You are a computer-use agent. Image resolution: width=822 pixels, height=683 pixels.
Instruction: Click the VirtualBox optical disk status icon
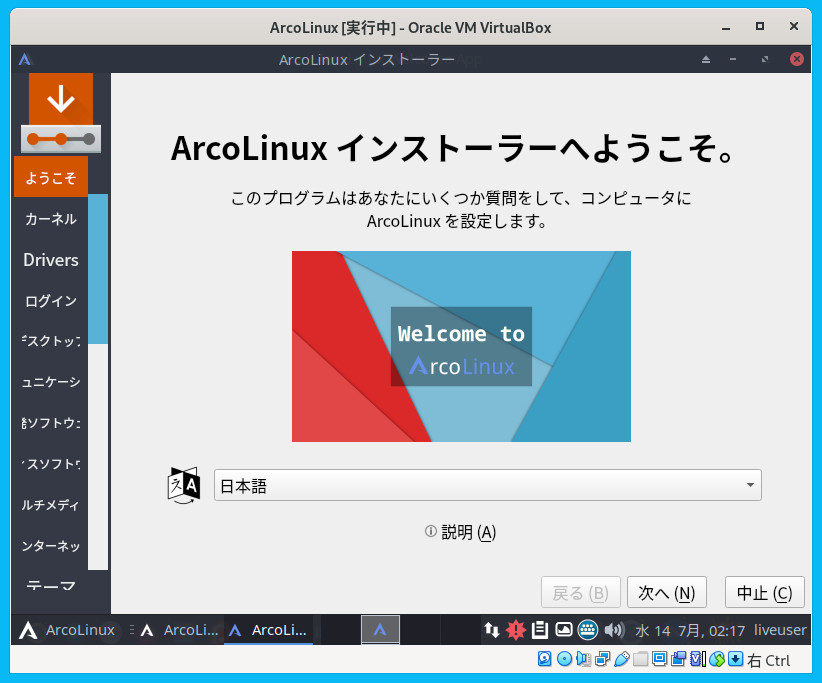coord(565,659)
